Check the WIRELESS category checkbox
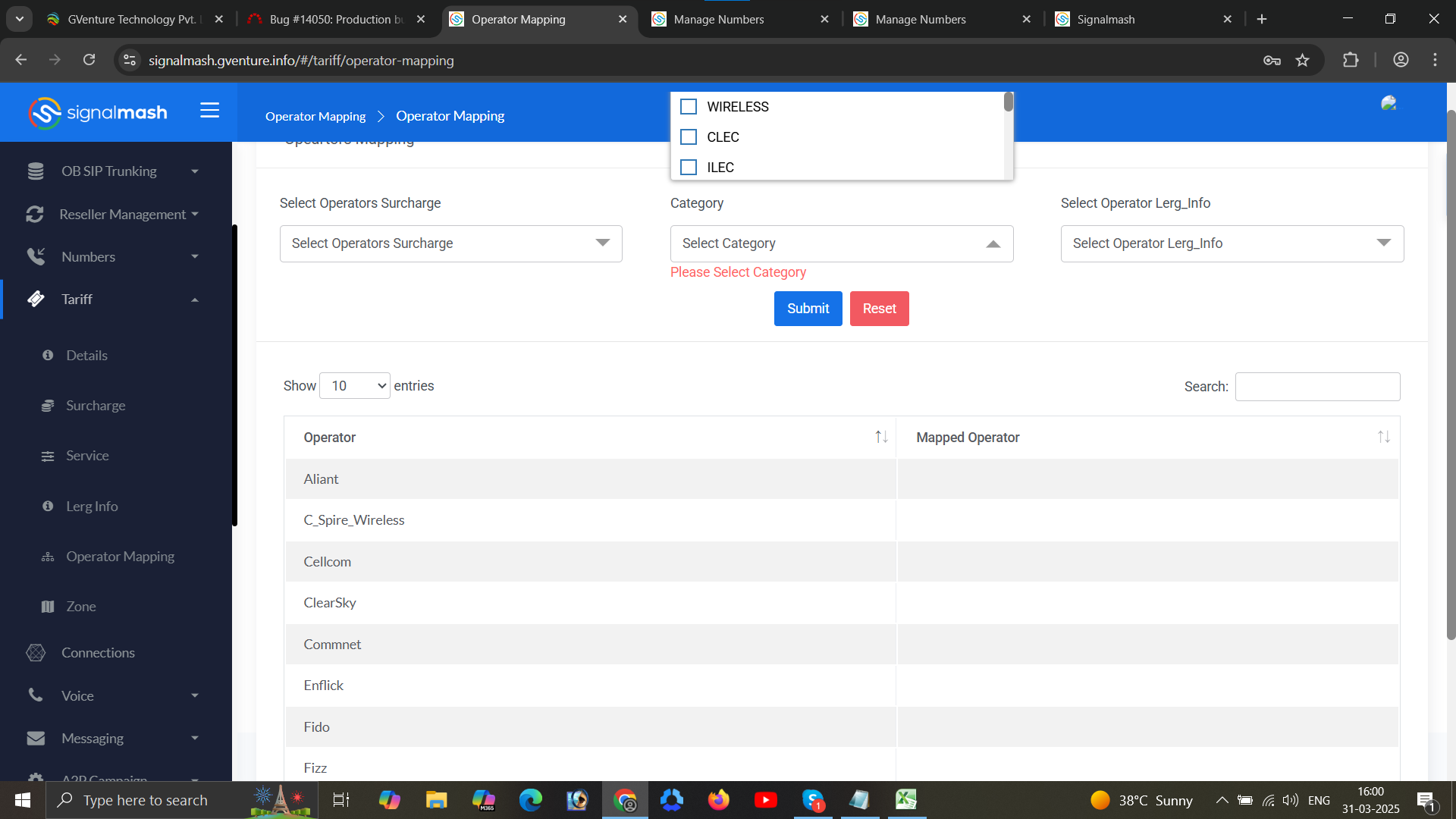Image resolution: width=1456 pixels, height=819 pixels. [689, 107]
